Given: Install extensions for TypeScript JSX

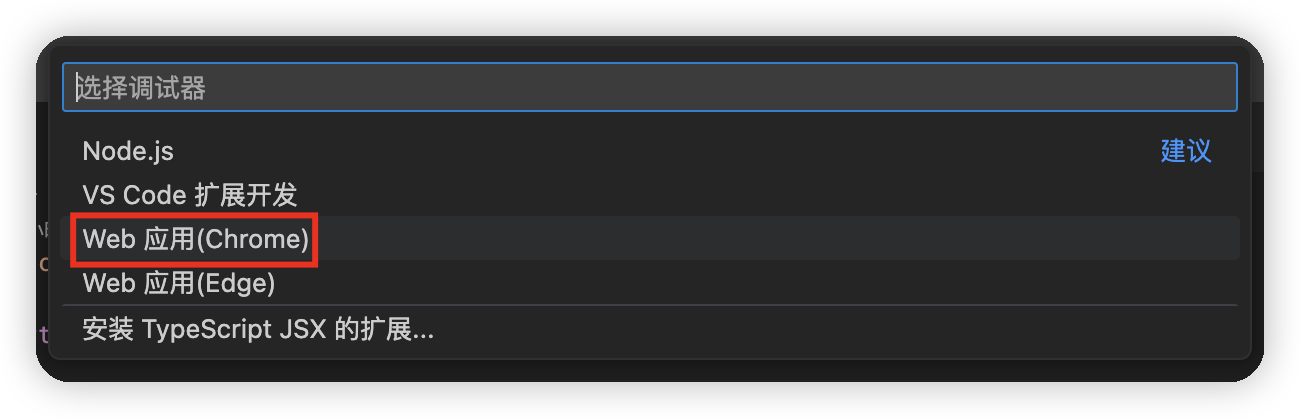Looking at the screenshot, I should click(x=650, y=329).
